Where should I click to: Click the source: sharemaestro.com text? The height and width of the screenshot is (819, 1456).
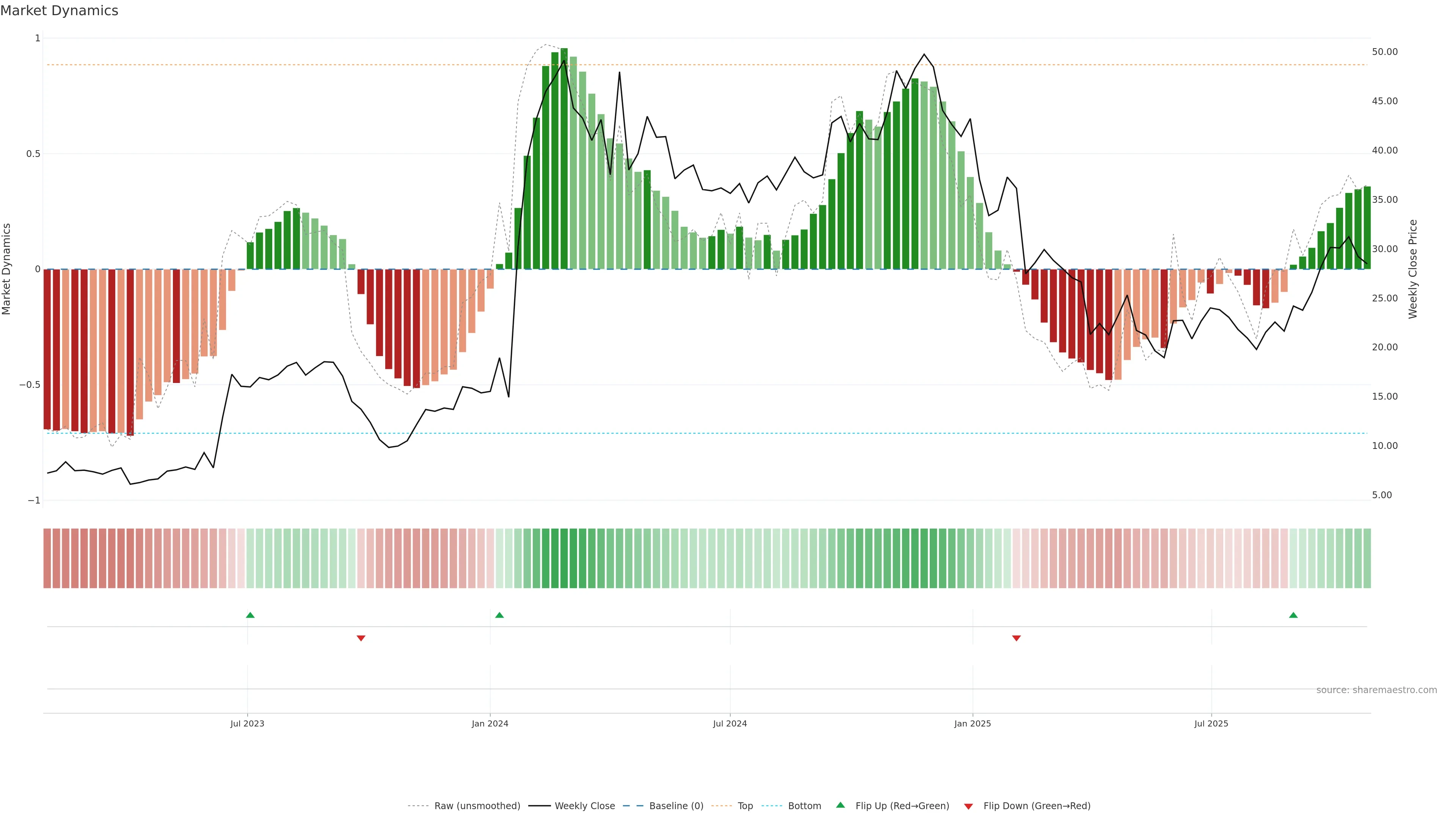click(x=1376, y=690)
